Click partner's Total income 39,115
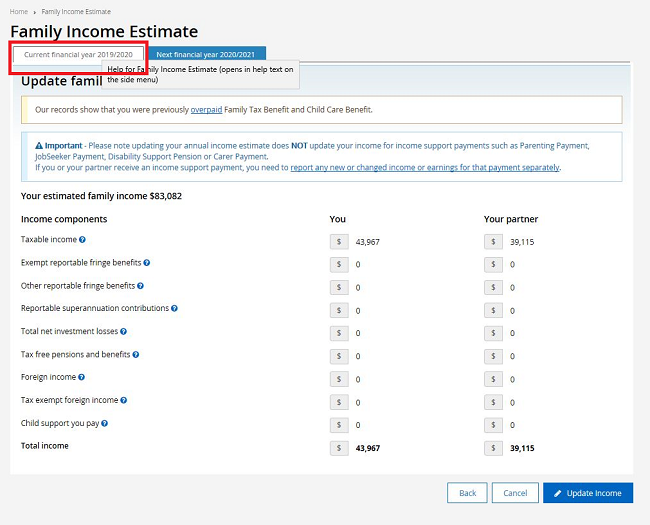The image size is (650, 525). 522,448
